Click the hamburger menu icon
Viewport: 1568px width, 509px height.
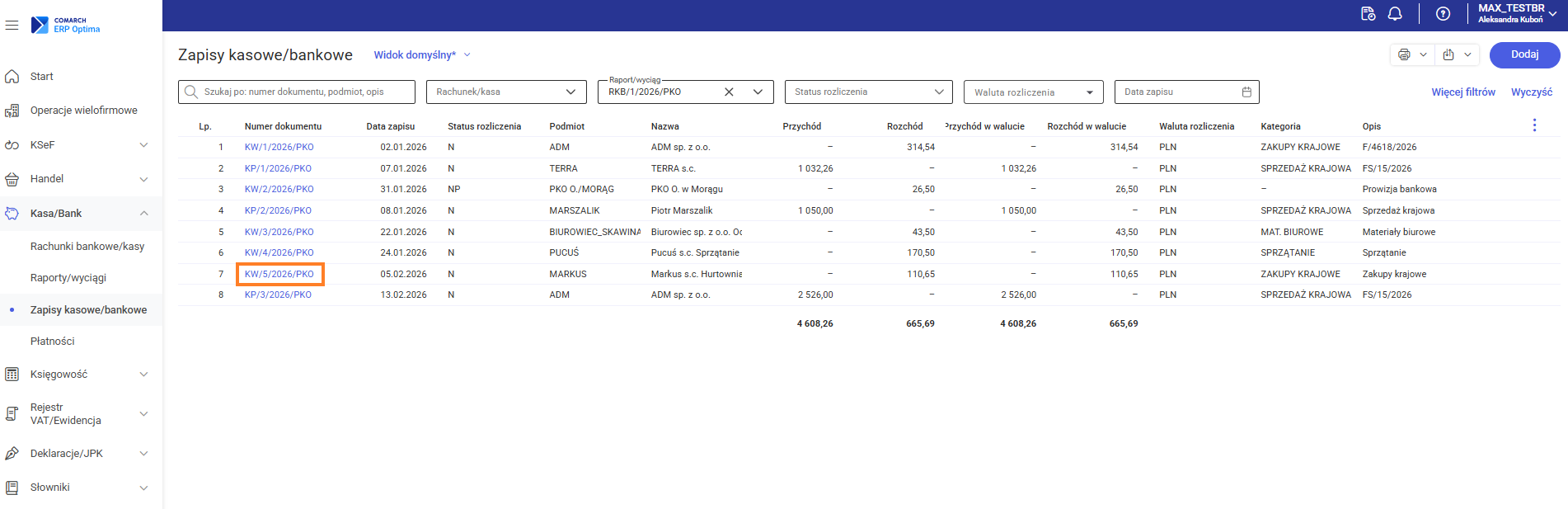12,26
